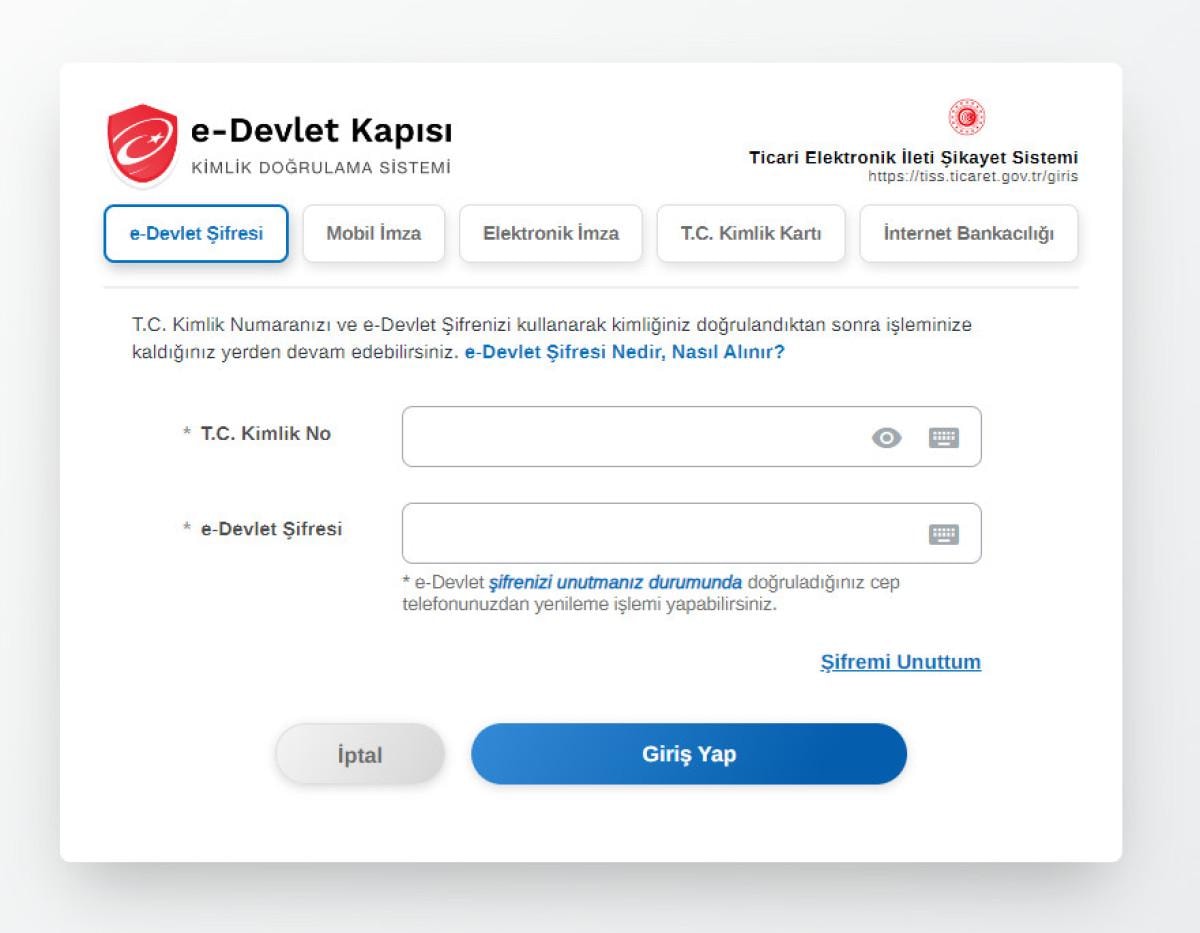Switch to the Elektronik İmza tab
The height and width of the screenshot is (933, 1200).
550,234
